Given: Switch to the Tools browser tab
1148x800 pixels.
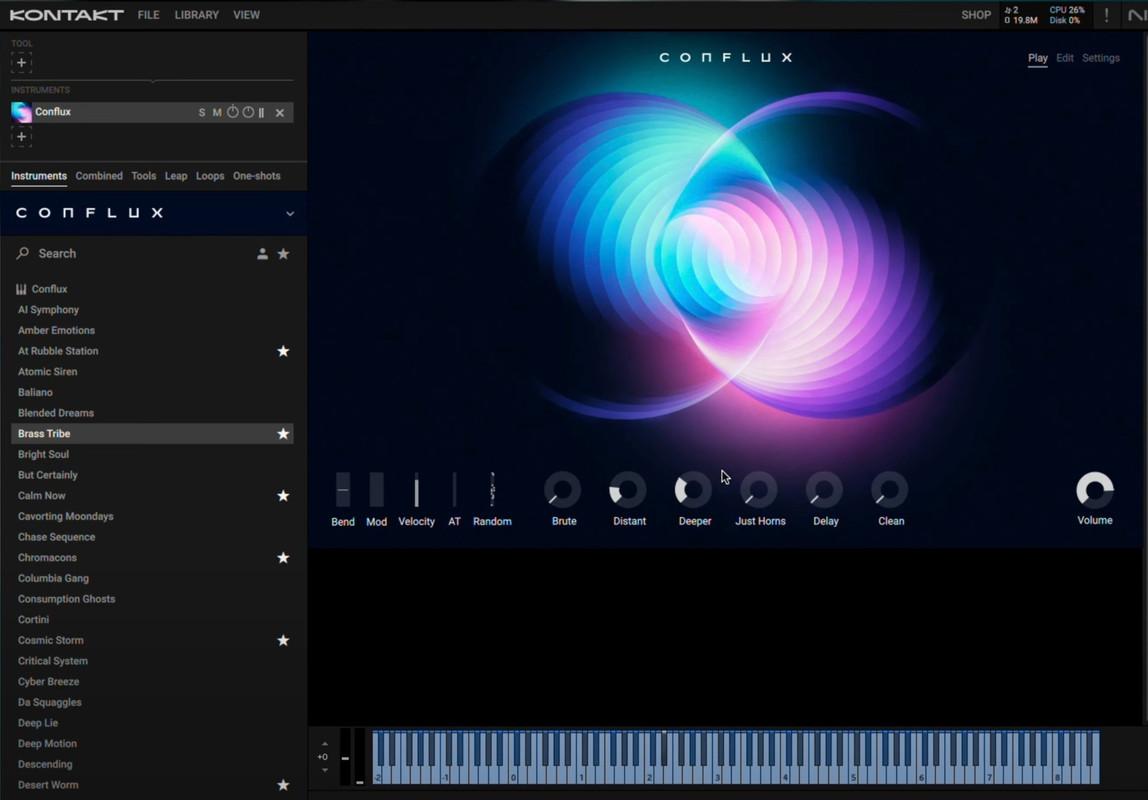Looking at the screenshot, I should click(x=144, y=176).
